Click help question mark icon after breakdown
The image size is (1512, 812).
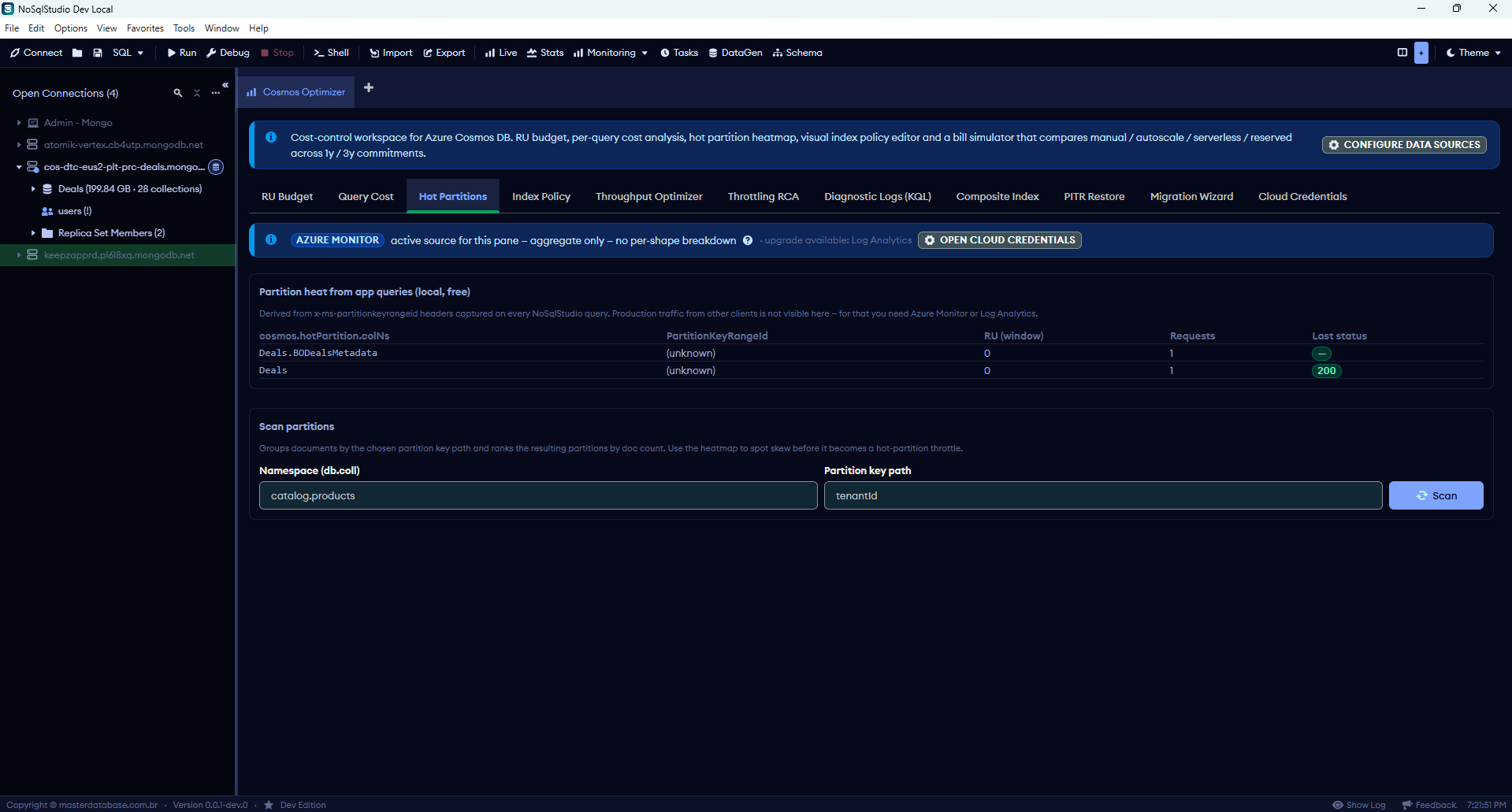click(x=748, y=240)
